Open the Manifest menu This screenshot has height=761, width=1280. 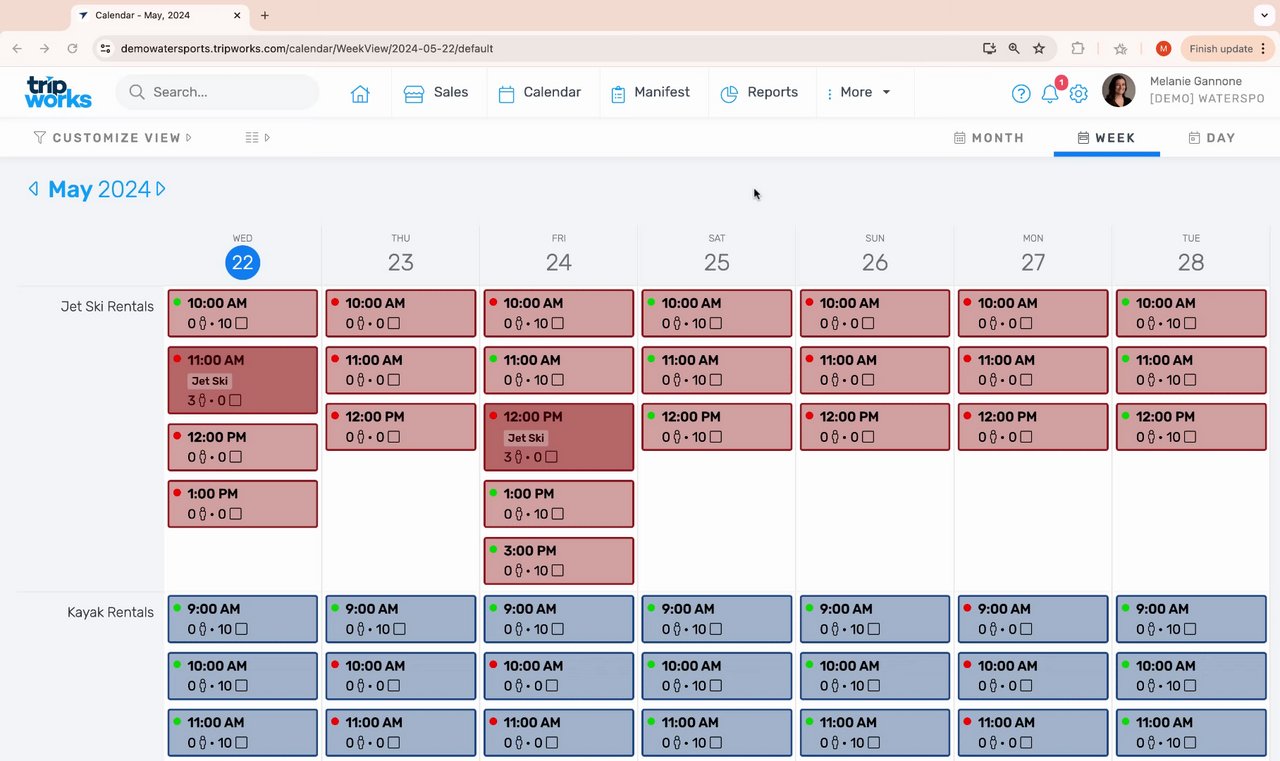(650, 92)
